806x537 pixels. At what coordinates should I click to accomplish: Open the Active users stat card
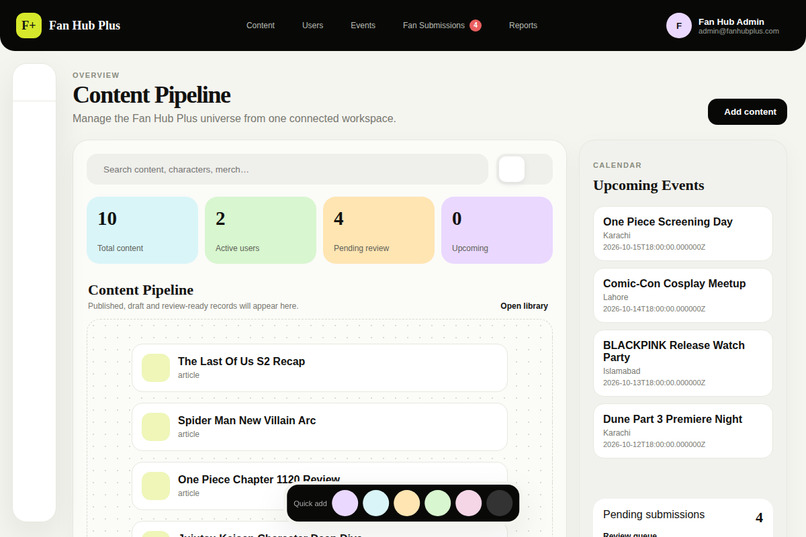pyautogui.click(x=261, y=230)
